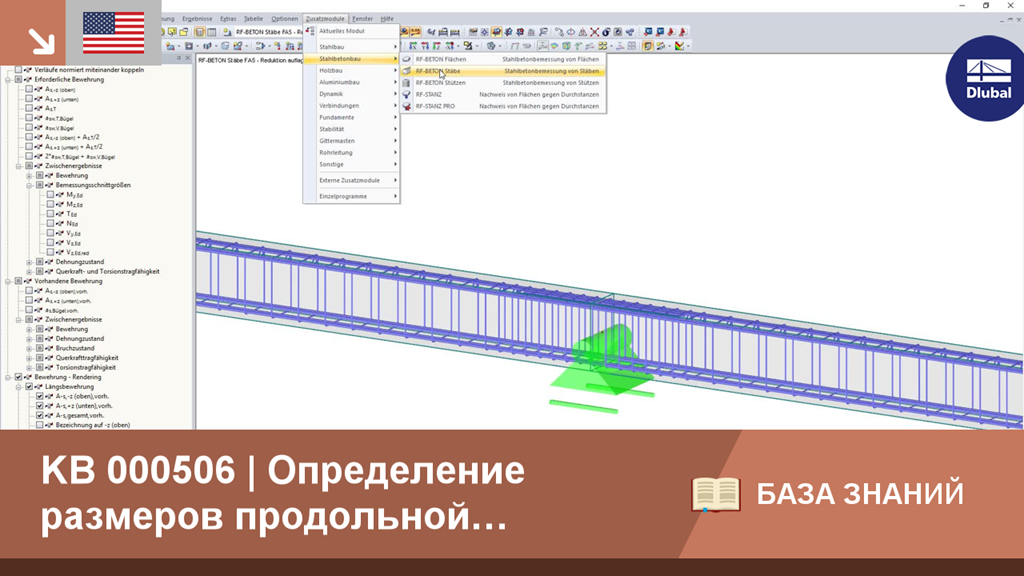Click the RF-BETON Flächen module icon
Image resolution: width=1024 pixels, height=576 pixels.
tap(406, 59)
